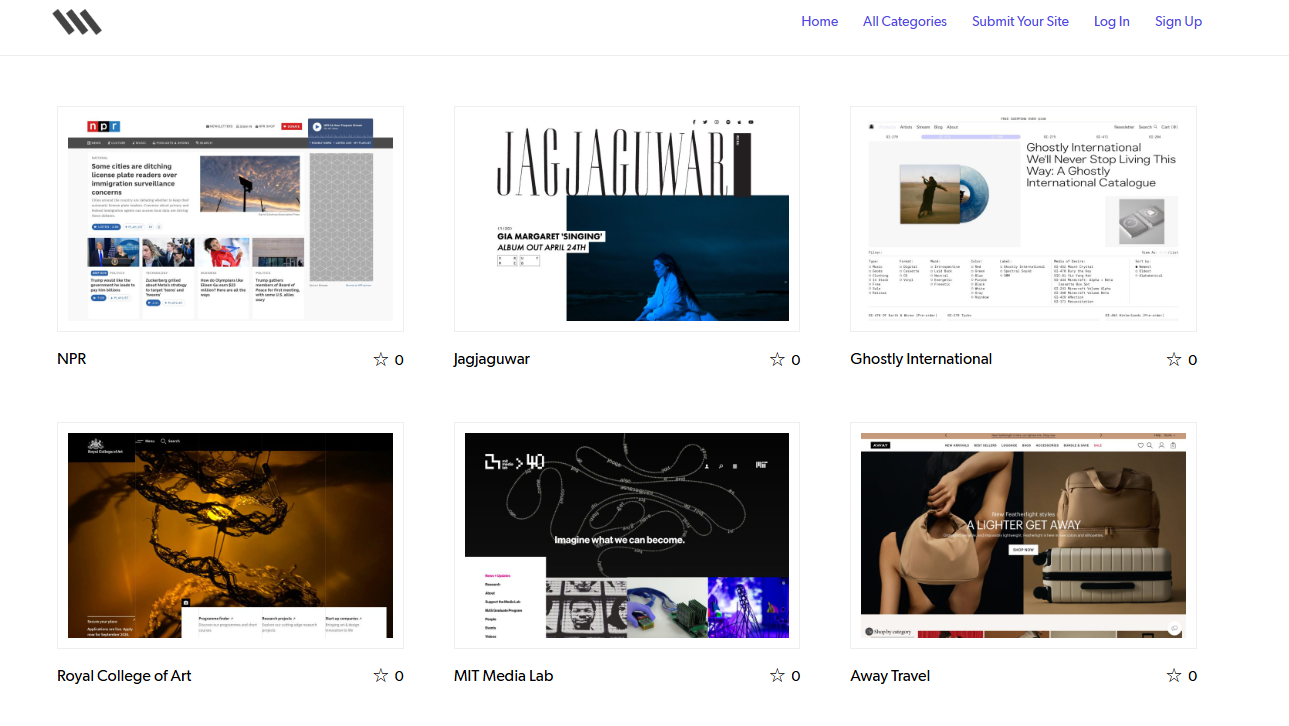Open Royal College of Art preview image

coord(230,535)
